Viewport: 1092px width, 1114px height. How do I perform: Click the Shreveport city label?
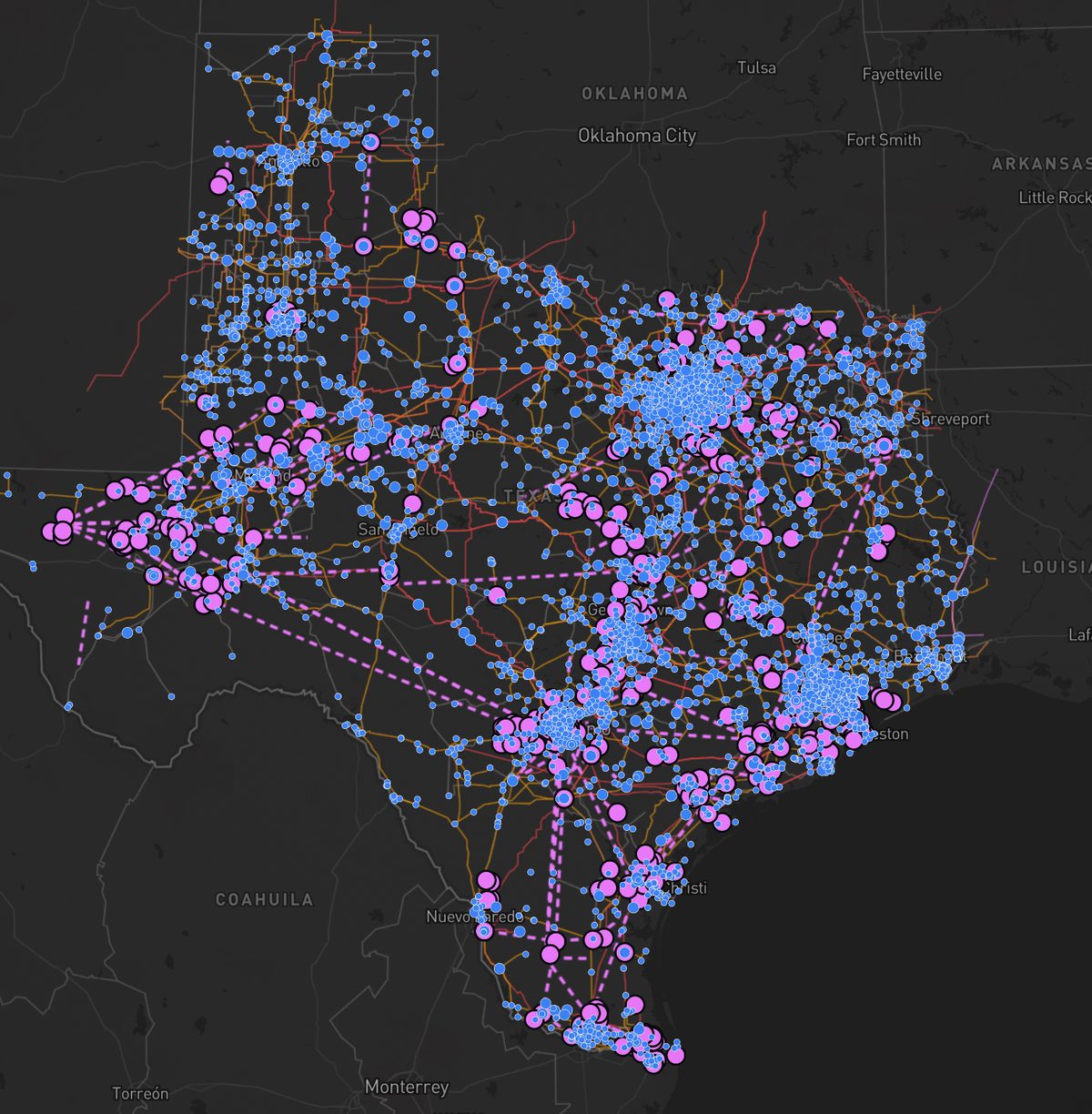click(950, 420)
